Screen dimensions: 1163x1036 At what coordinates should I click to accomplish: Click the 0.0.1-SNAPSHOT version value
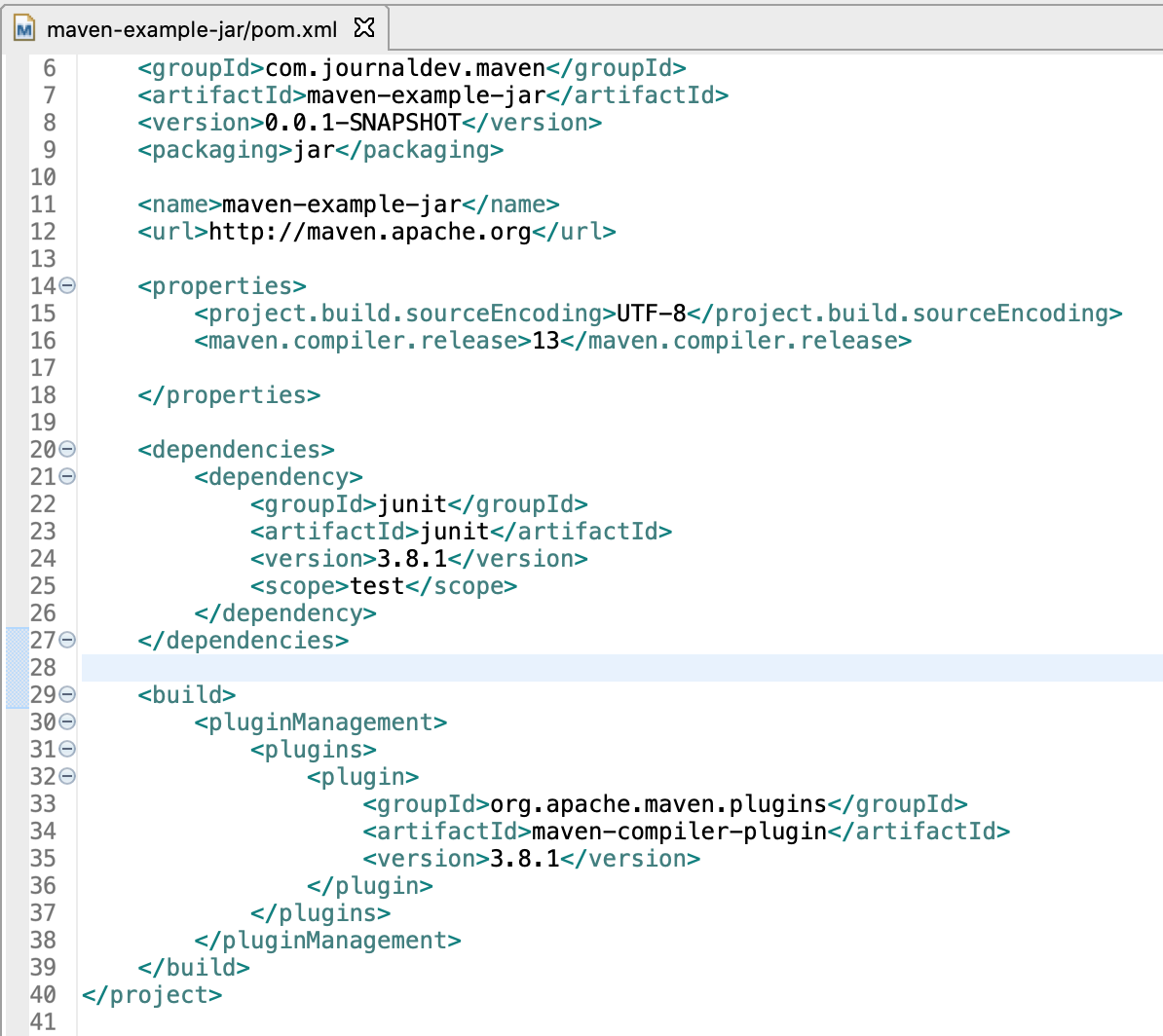coord(362,123)
